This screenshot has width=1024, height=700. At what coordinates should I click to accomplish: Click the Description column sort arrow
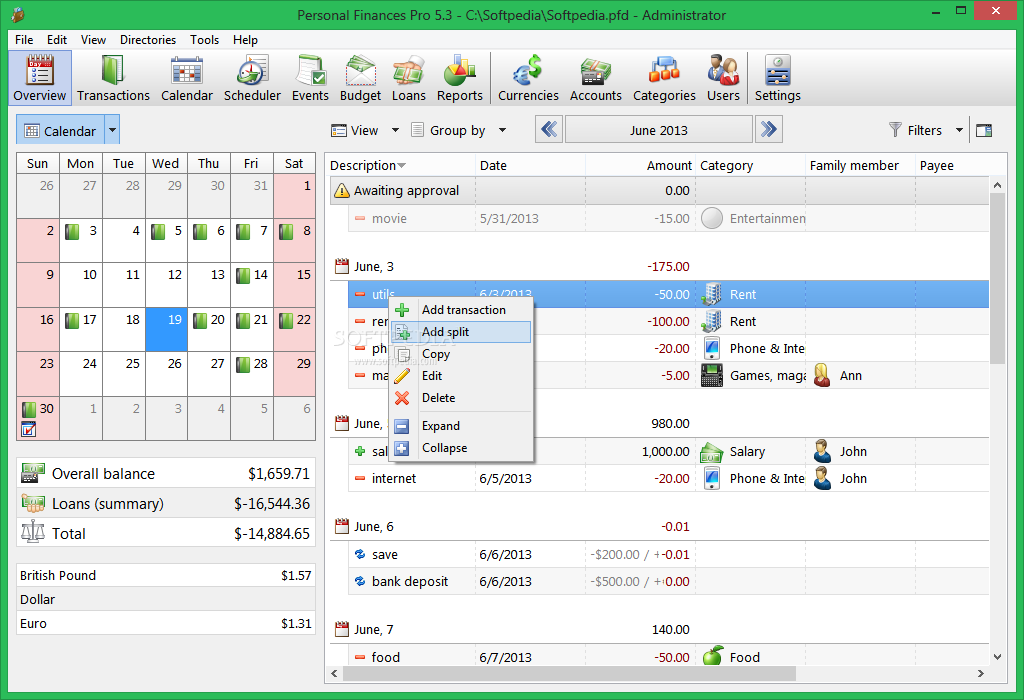coord(402,166)
